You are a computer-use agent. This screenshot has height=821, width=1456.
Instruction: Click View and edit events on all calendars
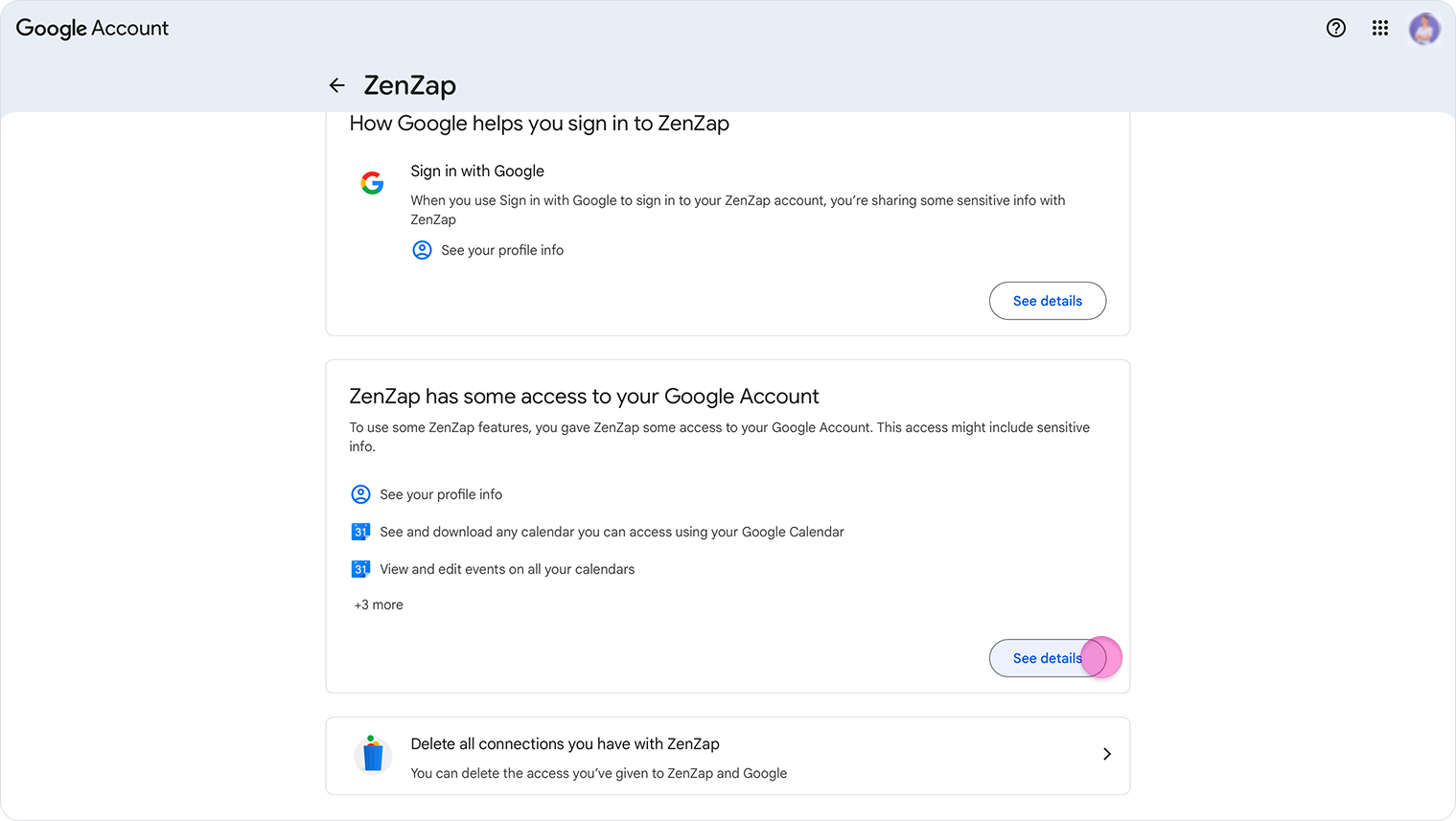(x=507, y=569)
